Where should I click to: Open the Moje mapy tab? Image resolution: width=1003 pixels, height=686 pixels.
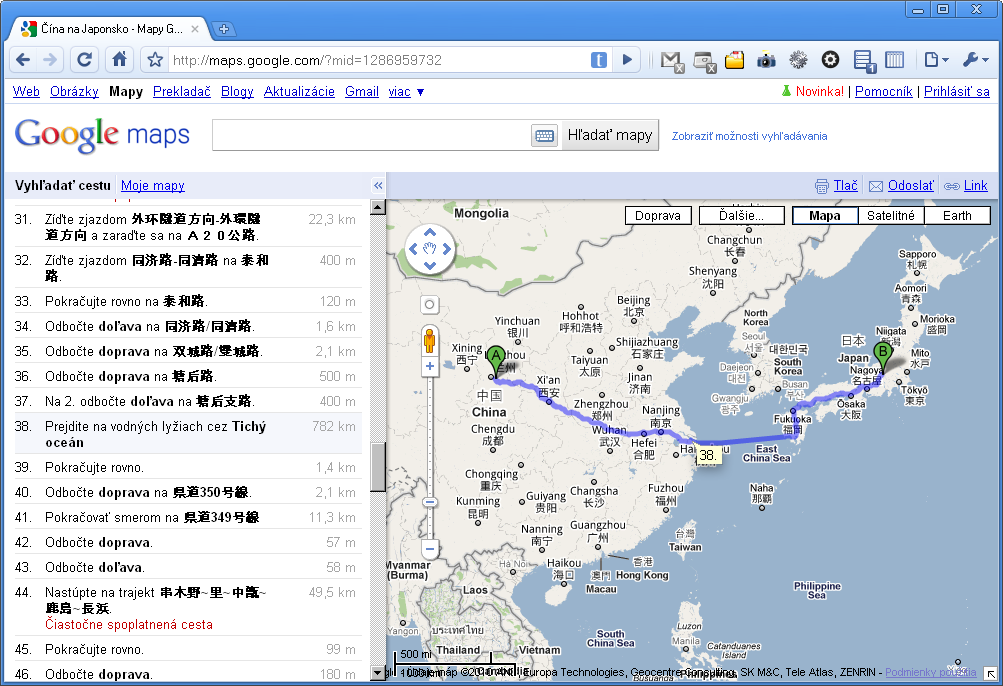click(152, 186)
